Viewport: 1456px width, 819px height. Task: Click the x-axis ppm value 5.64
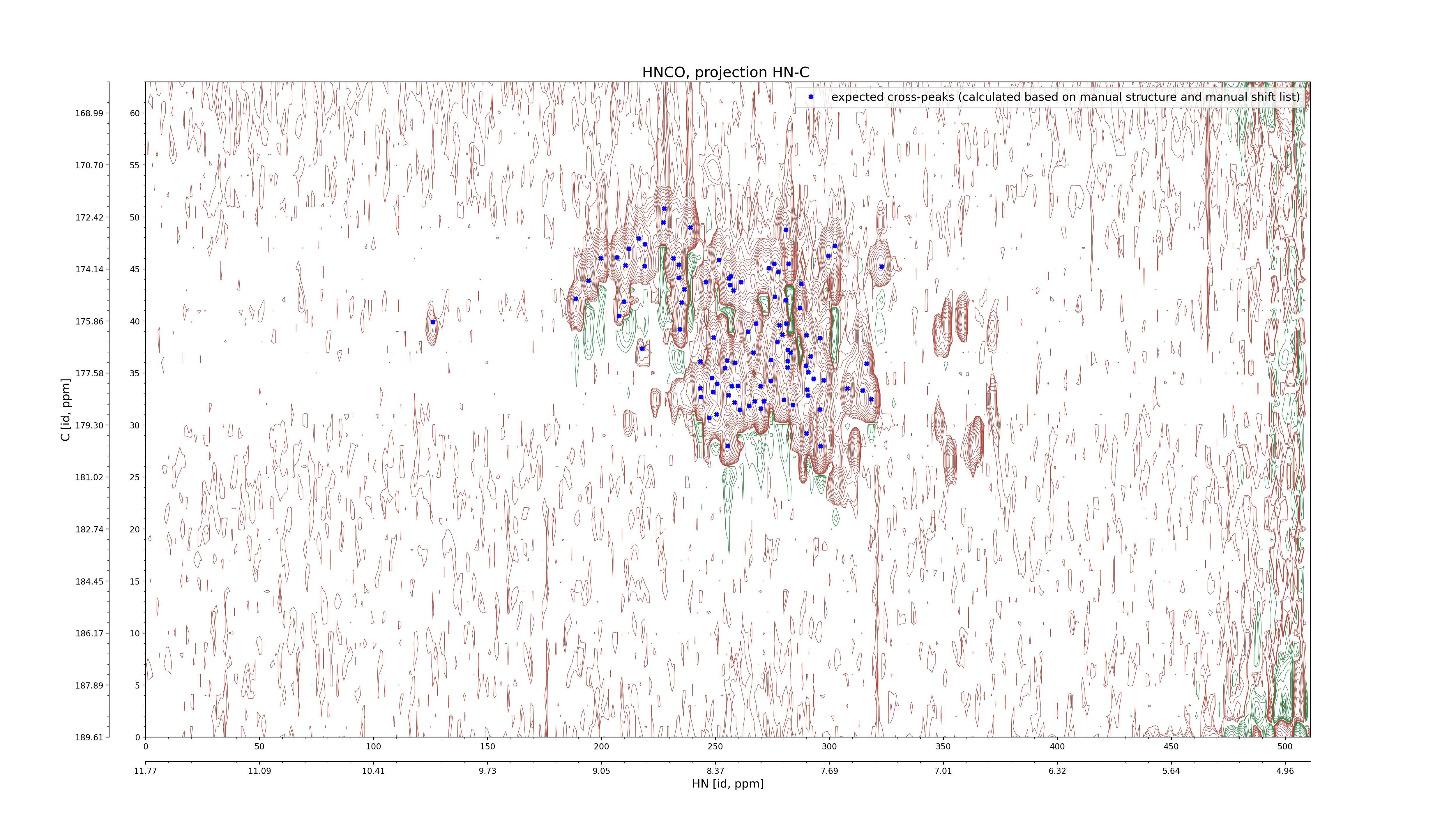click(x=1171, y=771)
